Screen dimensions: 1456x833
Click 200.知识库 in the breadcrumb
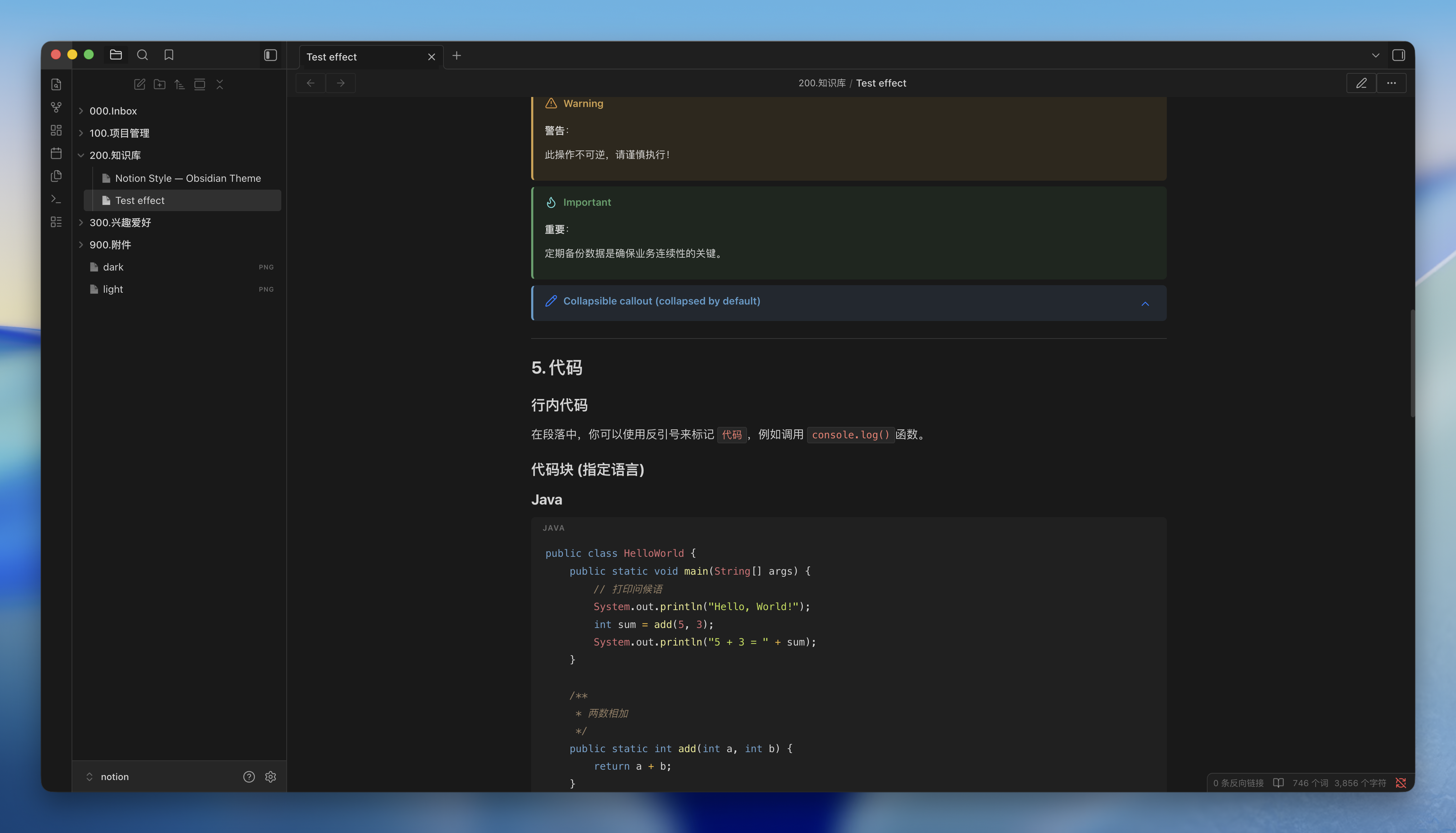(x=821, y=83)
